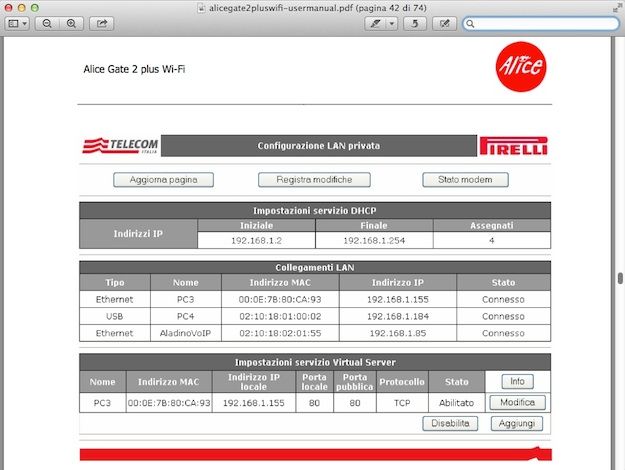Click the search magnifier icon
Image resolution: width=625 pixels, height=470 pixels.
(x=470, y=24)
